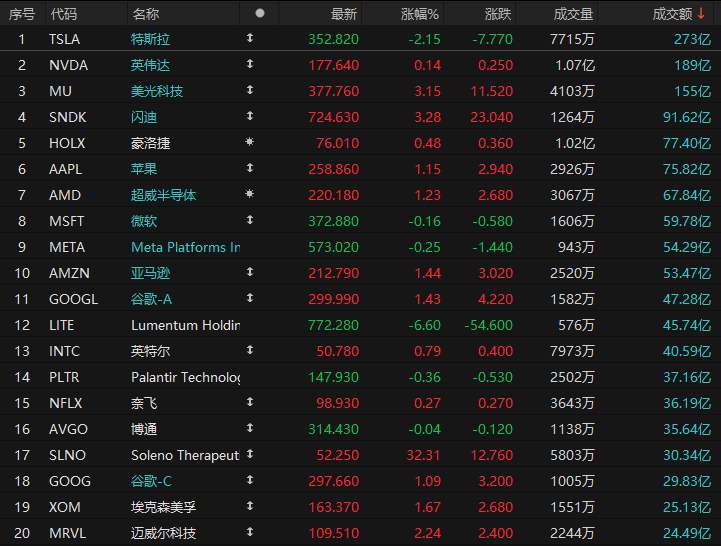The height and width of the screenshot is (546, 721).
Task: Click the marker icon in the NFLX row
Action: 250,402
